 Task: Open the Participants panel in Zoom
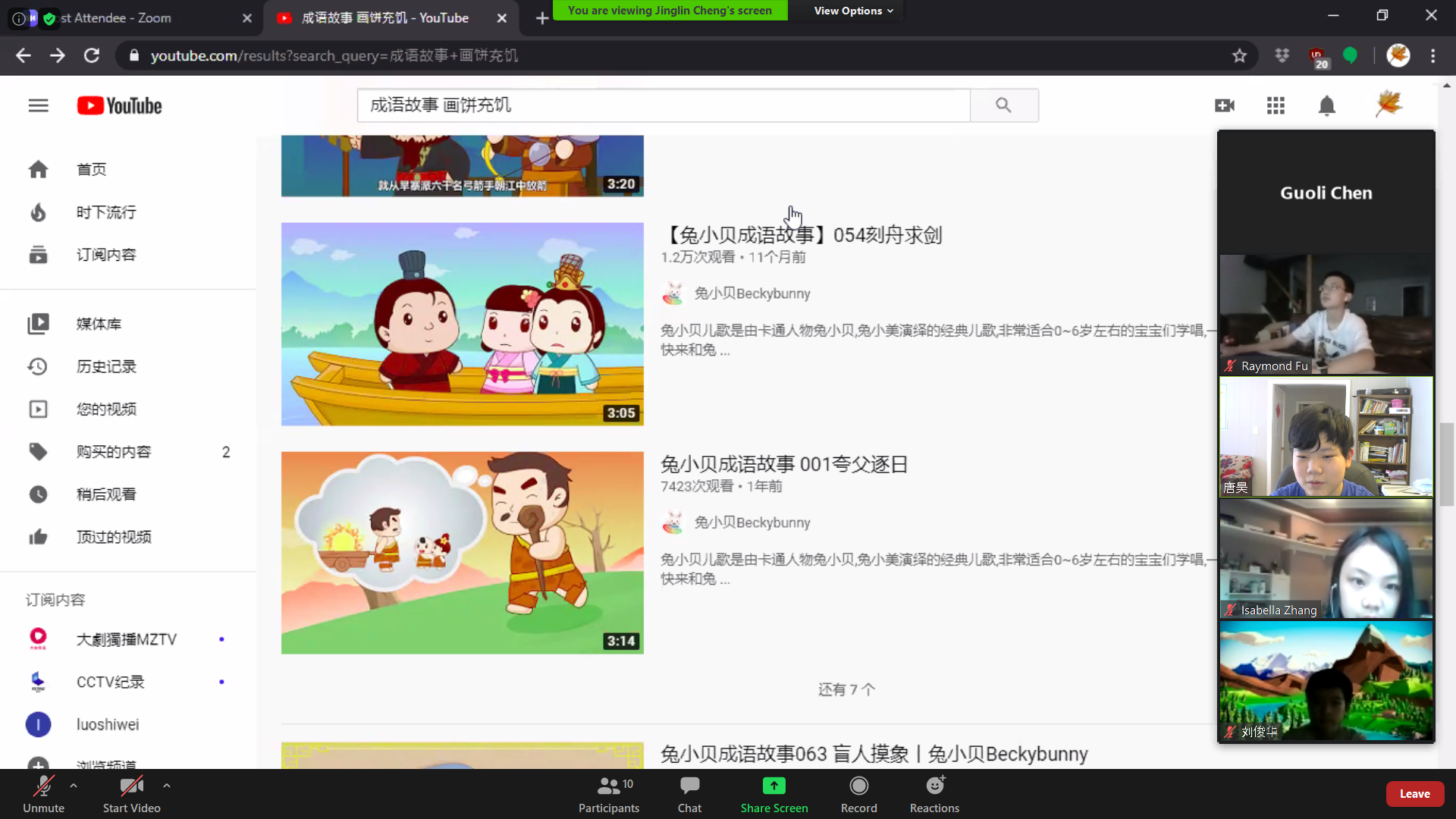tap(609, 794)
